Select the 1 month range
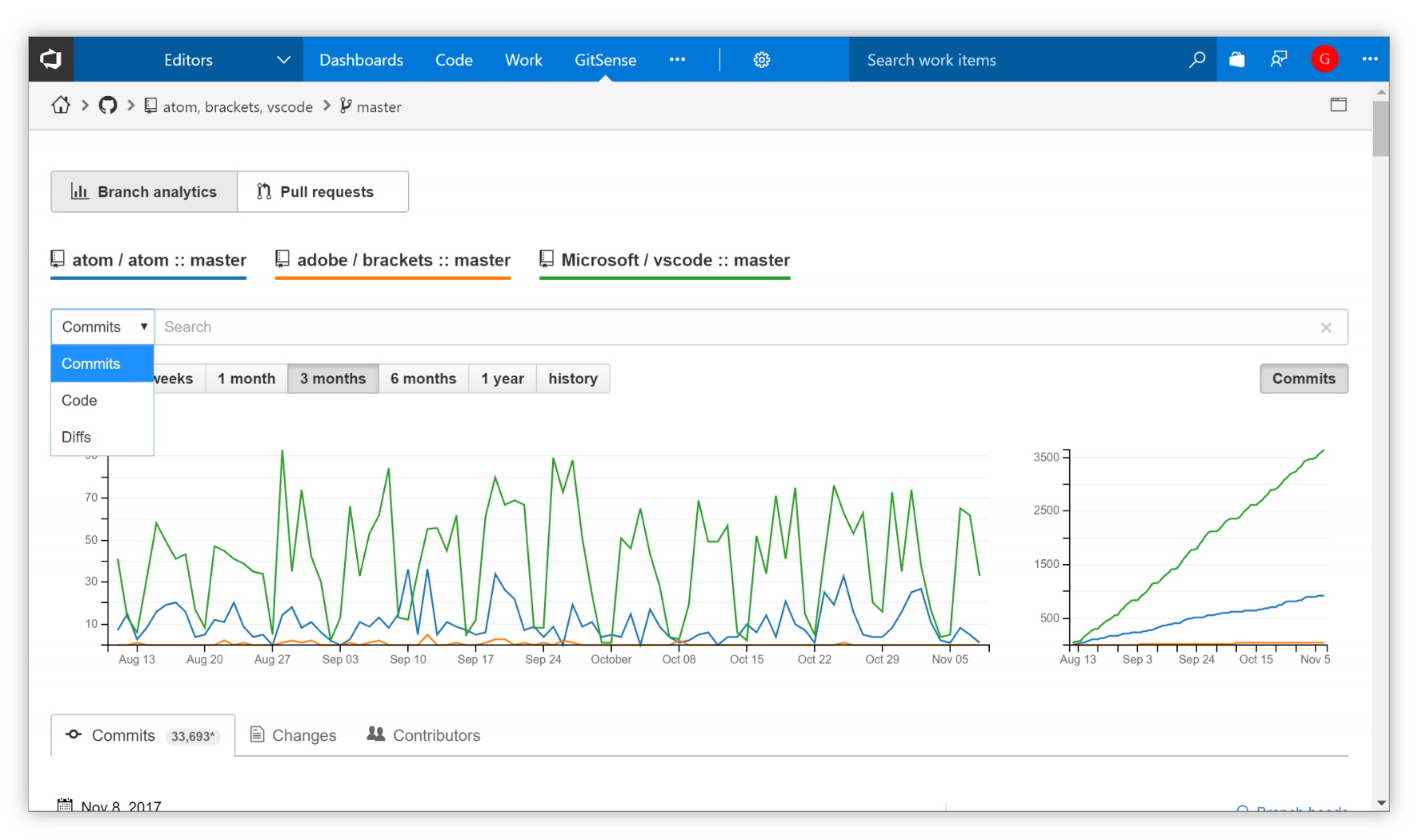 pyautogui.click(x=246, y=378)
